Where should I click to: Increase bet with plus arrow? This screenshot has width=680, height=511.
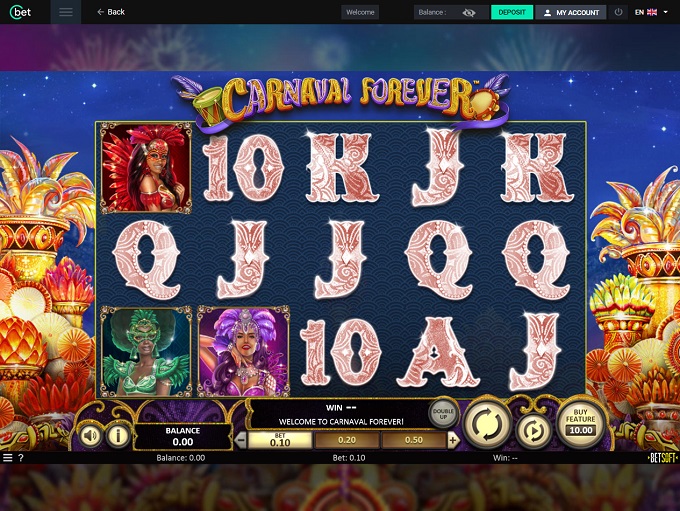453,440
